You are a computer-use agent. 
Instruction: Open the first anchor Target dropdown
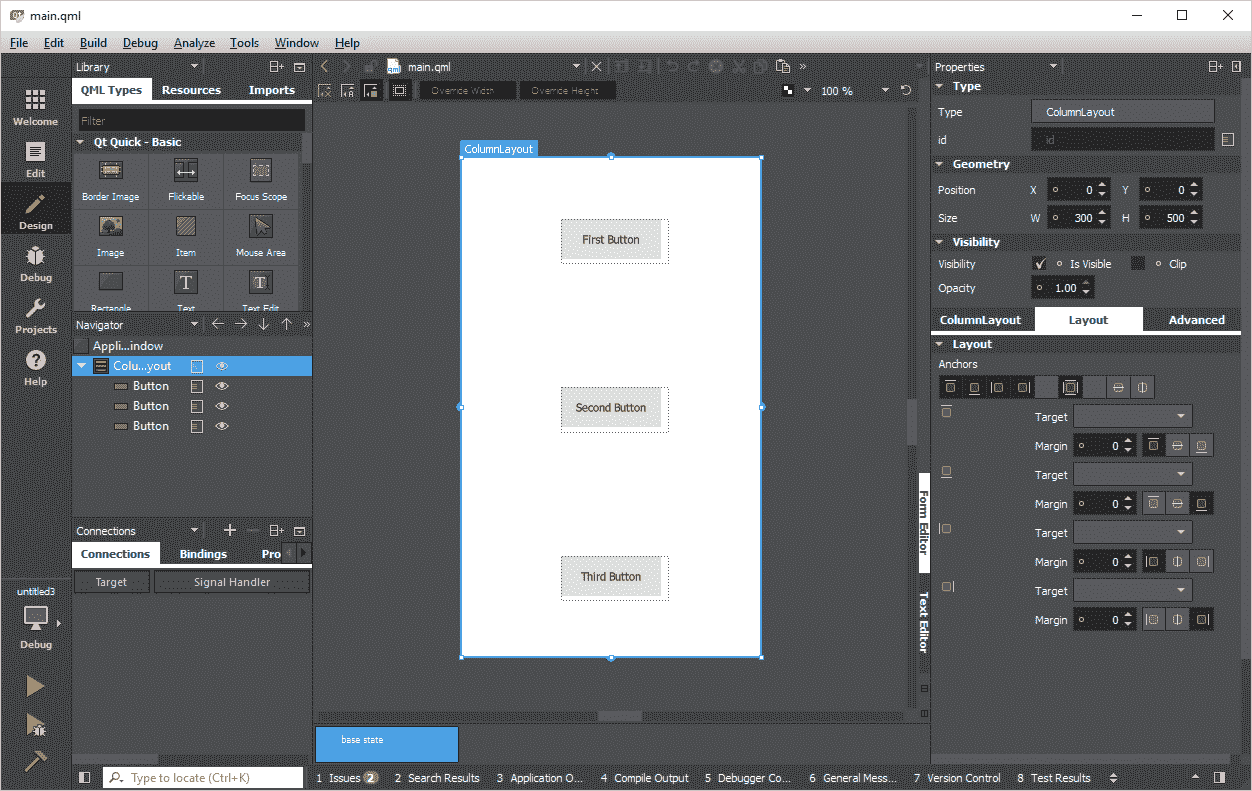[x=1132, y=417]
